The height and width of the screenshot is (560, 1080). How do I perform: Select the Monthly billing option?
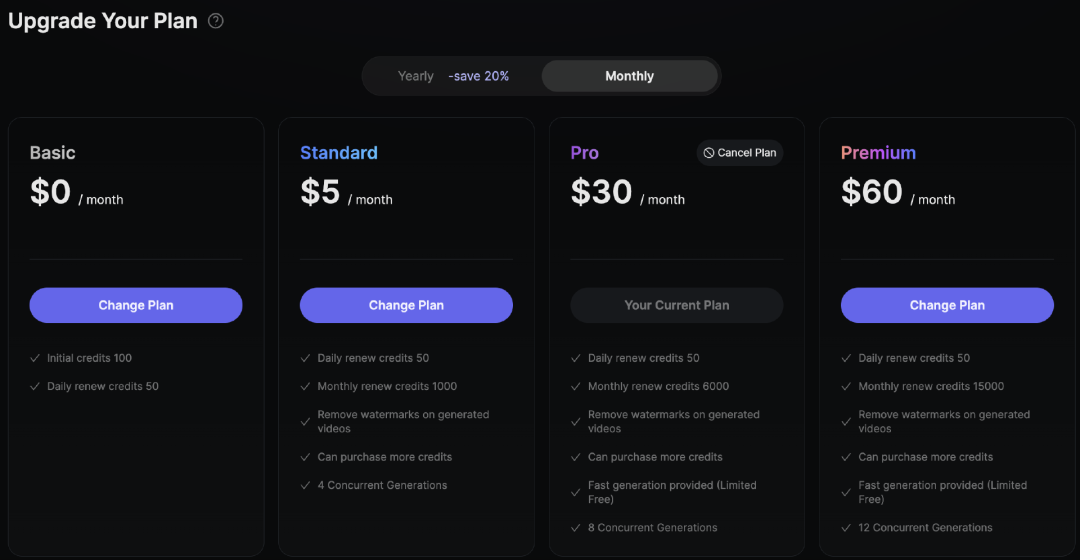630,76
